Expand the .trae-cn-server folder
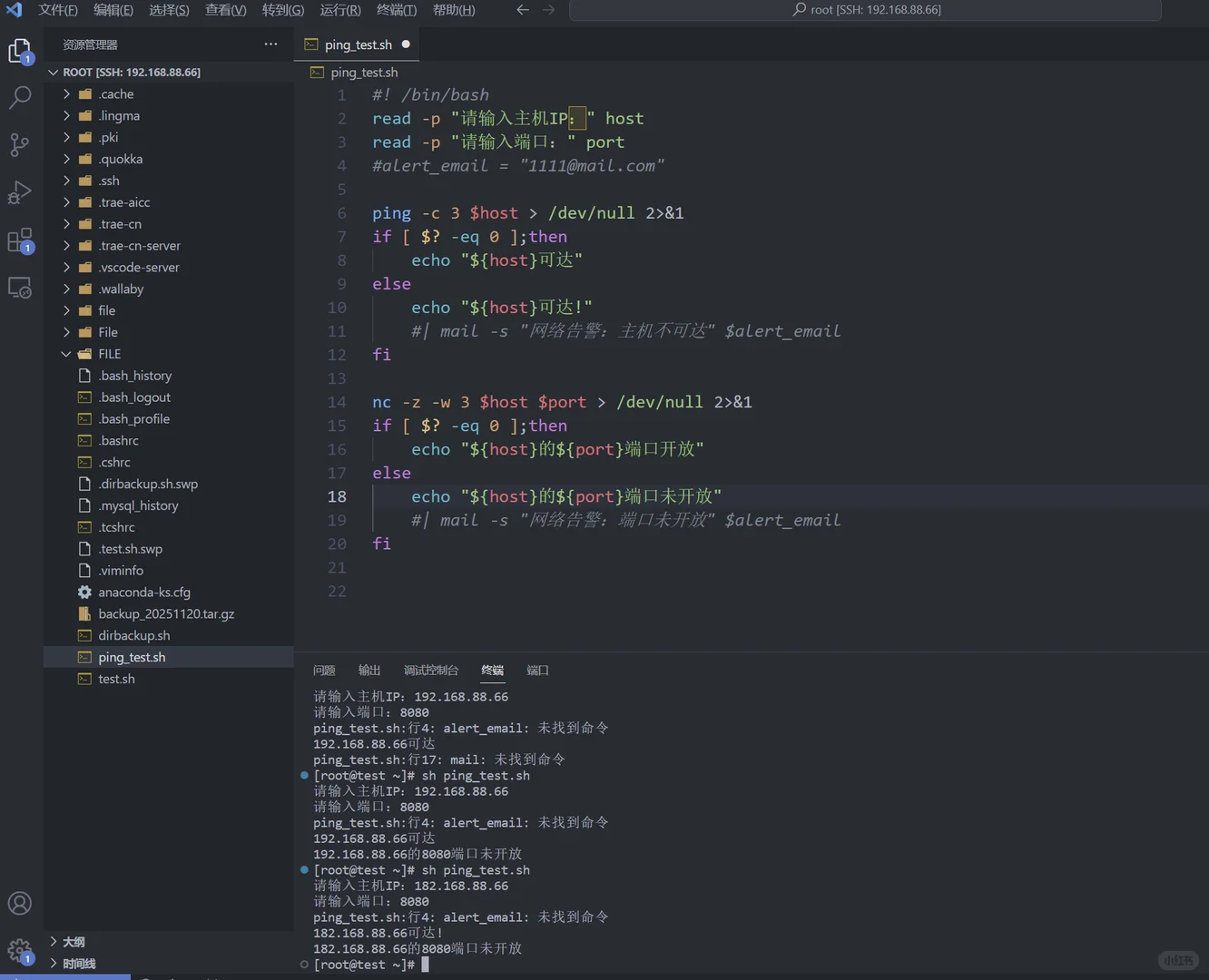1209x980 pixels. coord(169,246)
